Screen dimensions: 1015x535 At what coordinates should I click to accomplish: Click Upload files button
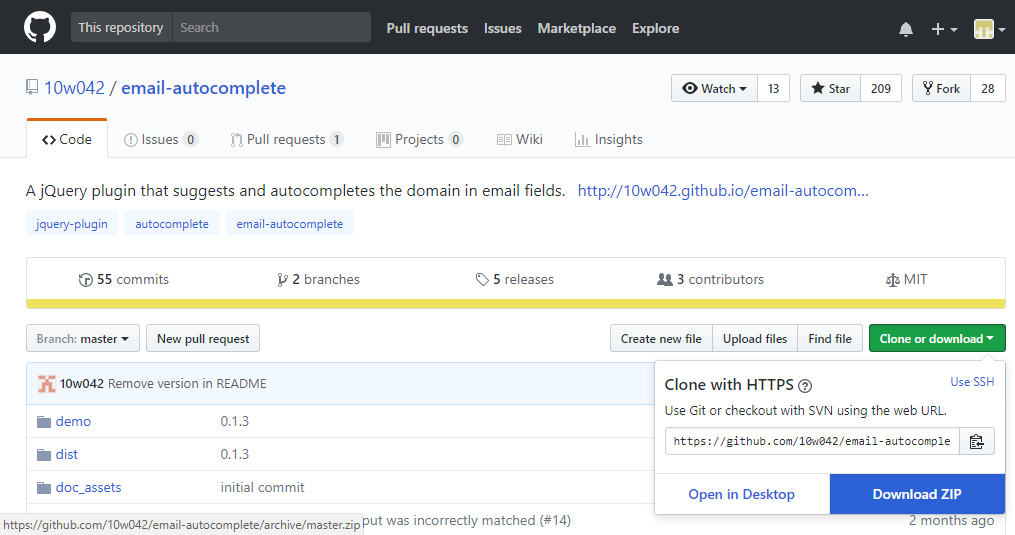pos(755,339)
